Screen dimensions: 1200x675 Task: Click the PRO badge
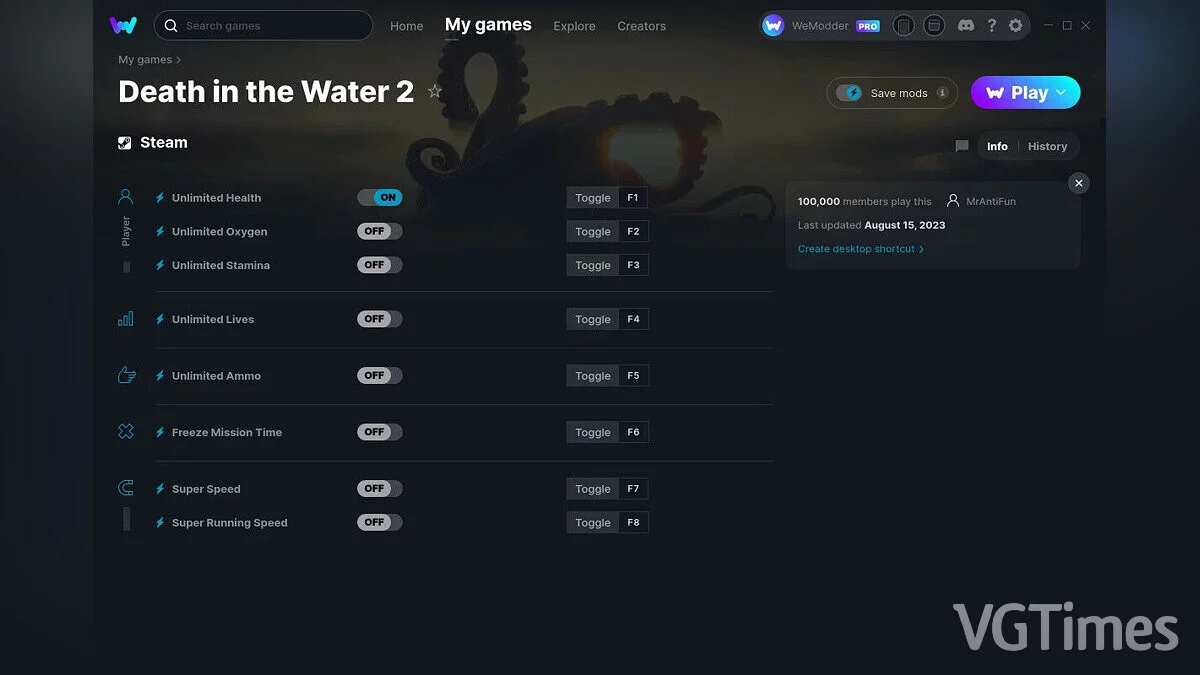coord(868,26)
